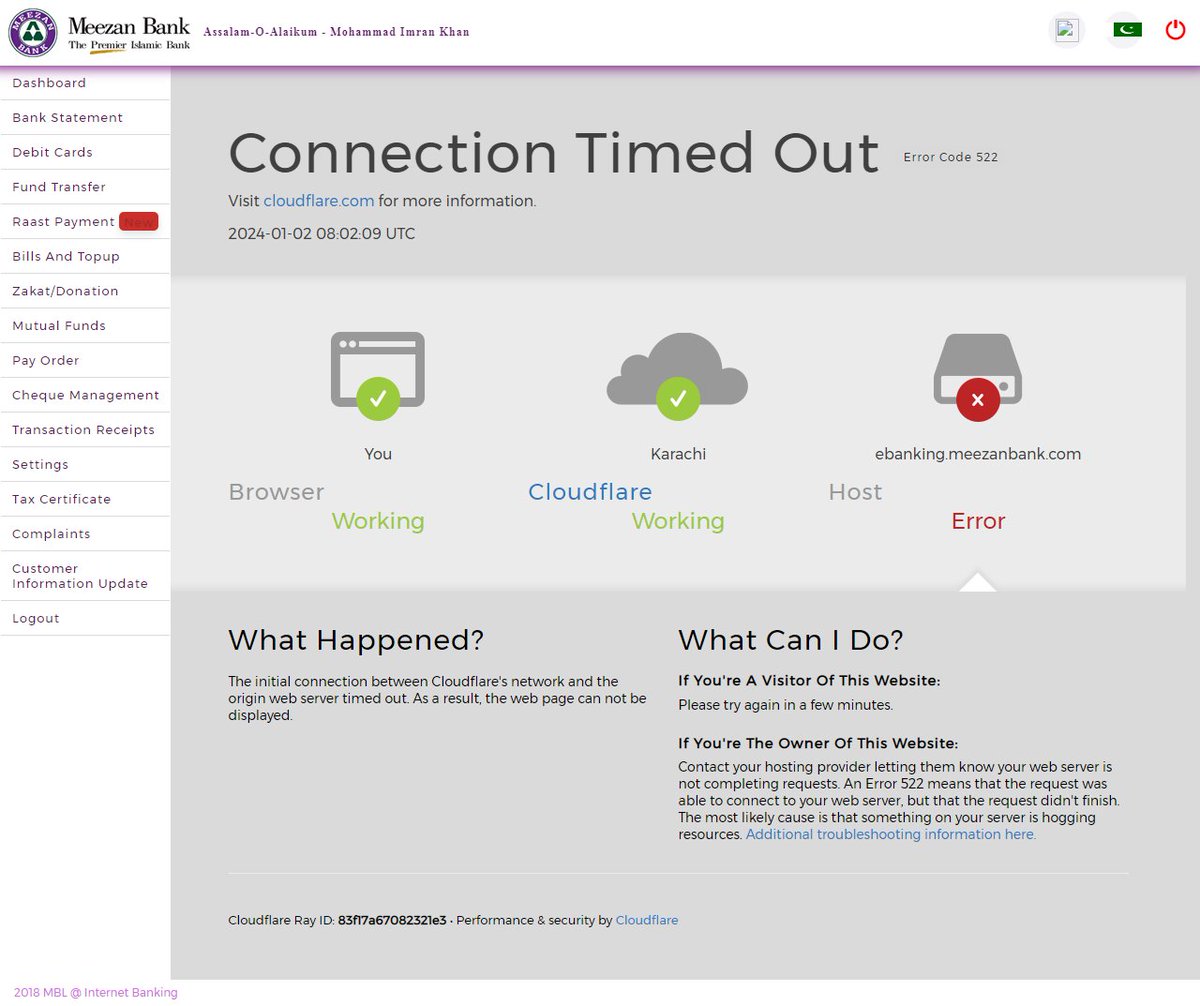This screenshot has height=1006, width=1200.
Task: Open Additional troubleshooting information here link
Action: pos(891,834)
